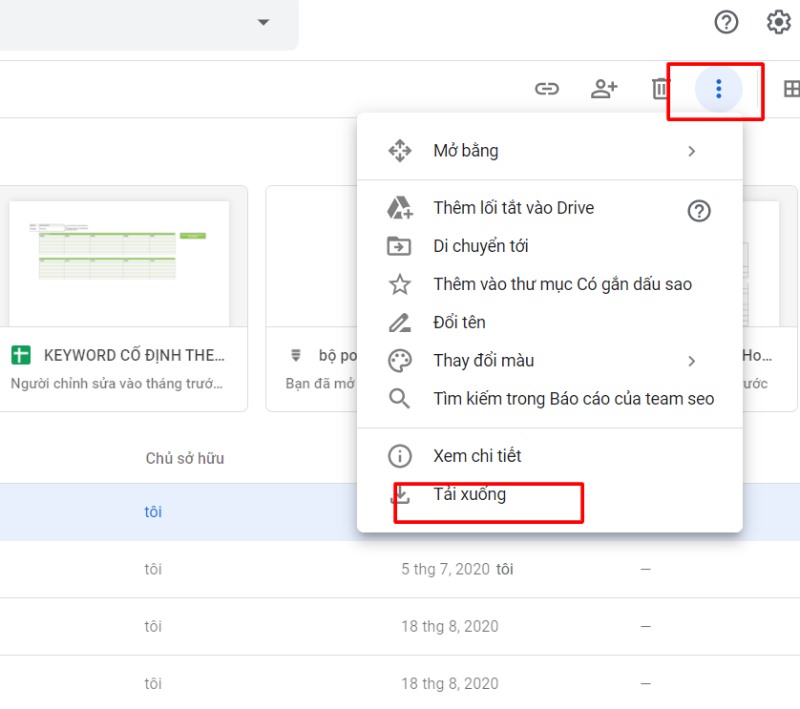
Task: Open the three-dot more actions menu
Action: tap(717, 88)
